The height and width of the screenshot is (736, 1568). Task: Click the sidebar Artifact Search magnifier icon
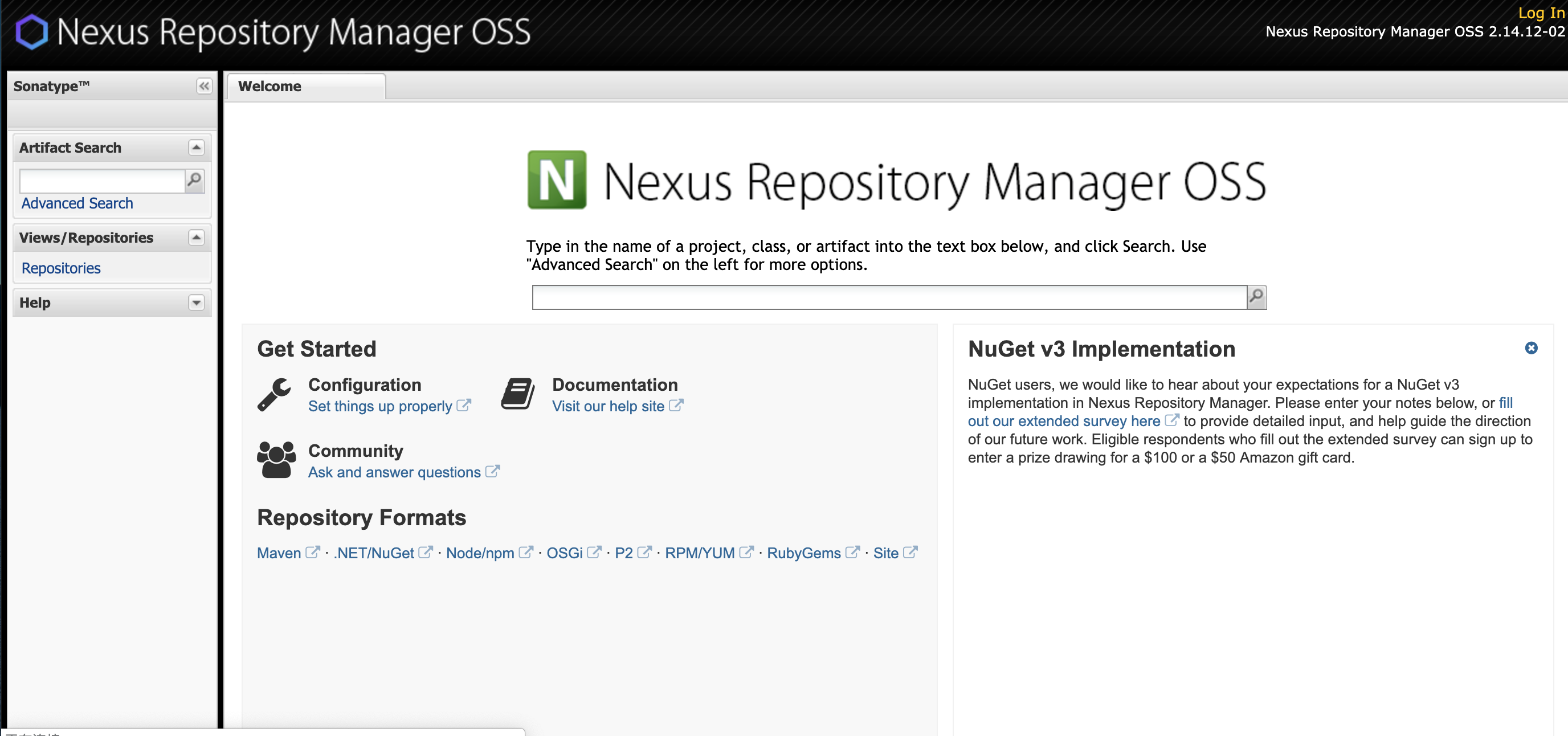[194, 180]
